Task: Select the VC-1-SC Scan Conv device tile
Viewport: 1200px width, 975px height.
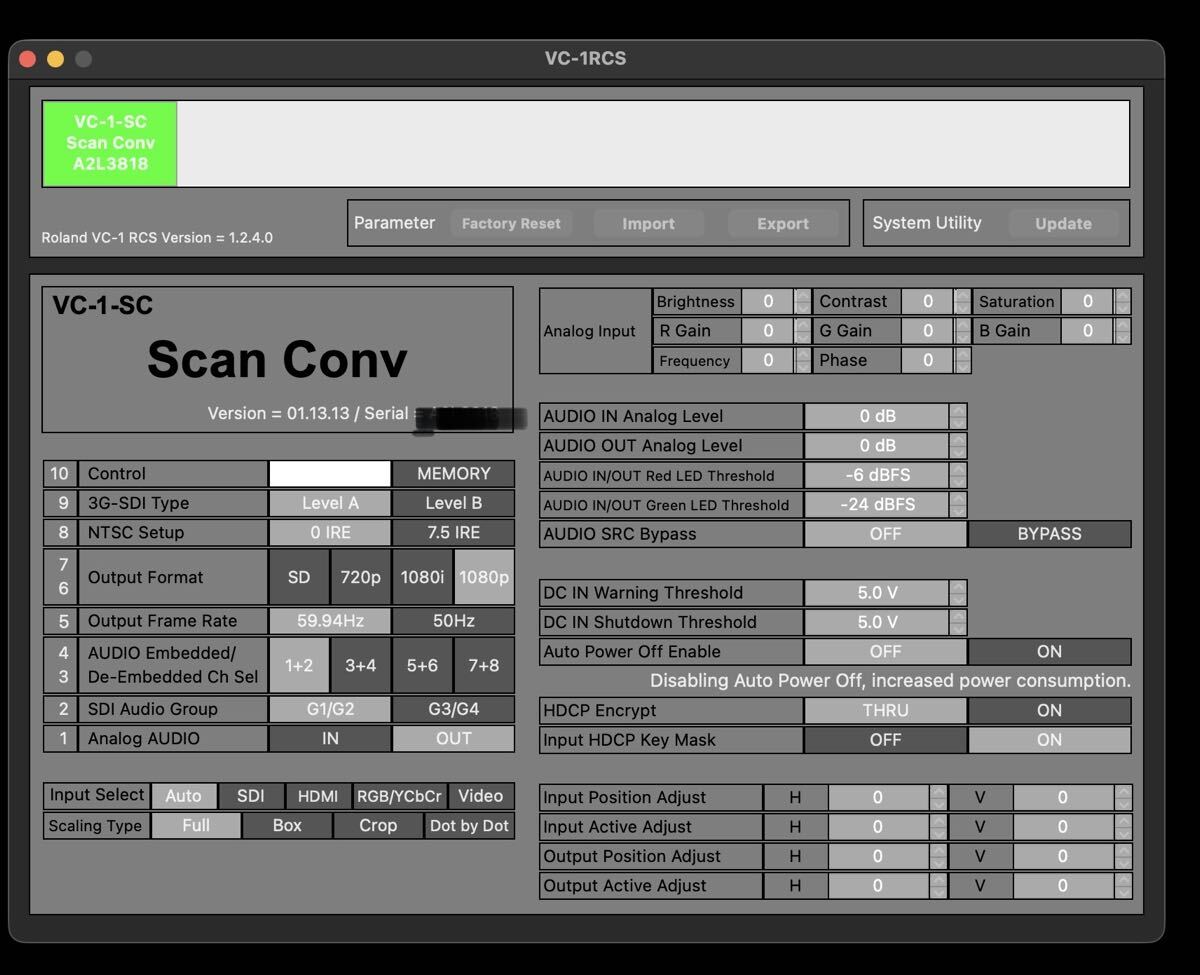Action: [110, 143]
